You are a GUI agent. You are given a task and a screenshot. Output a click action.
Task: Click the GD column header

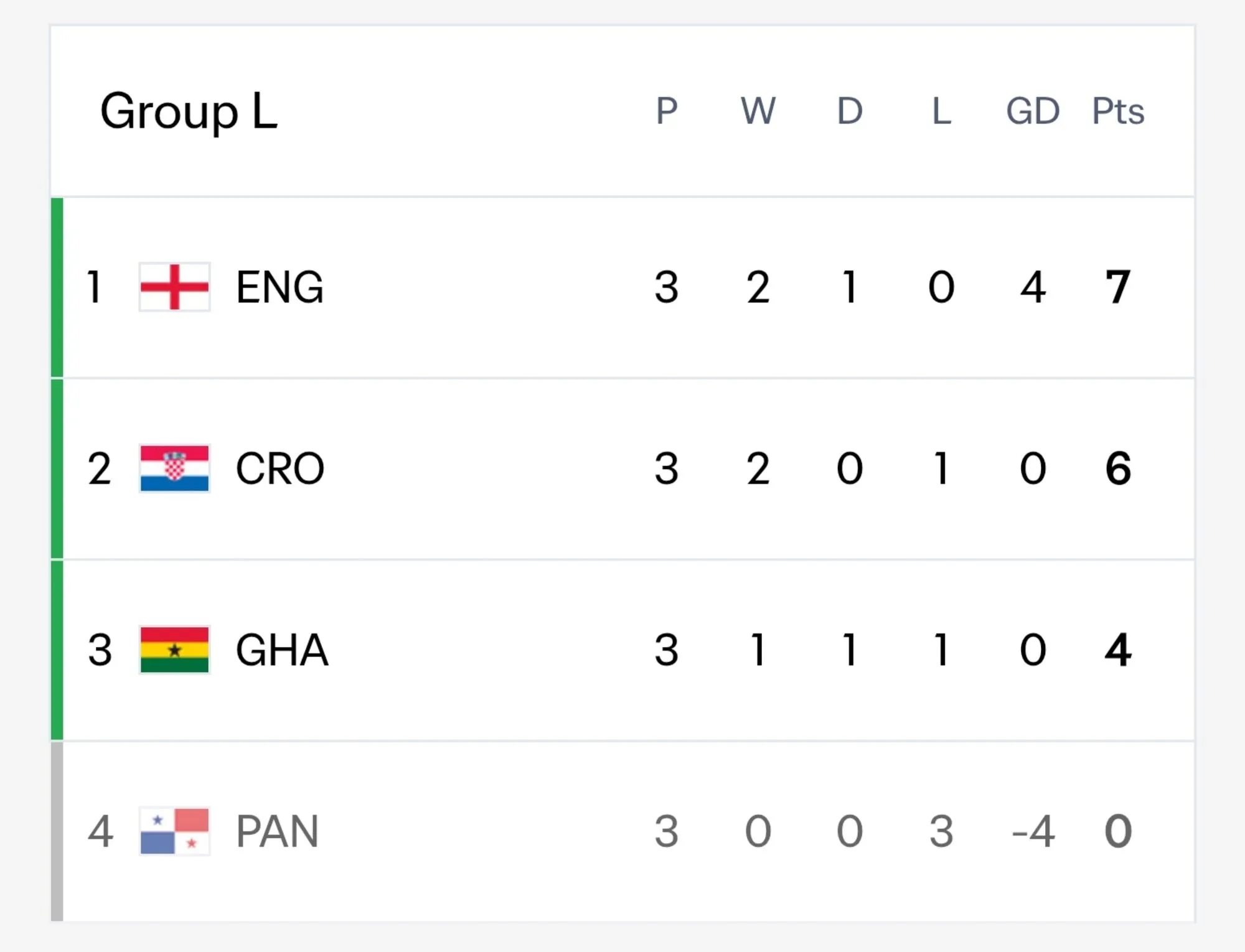[x=1033, y=111]
